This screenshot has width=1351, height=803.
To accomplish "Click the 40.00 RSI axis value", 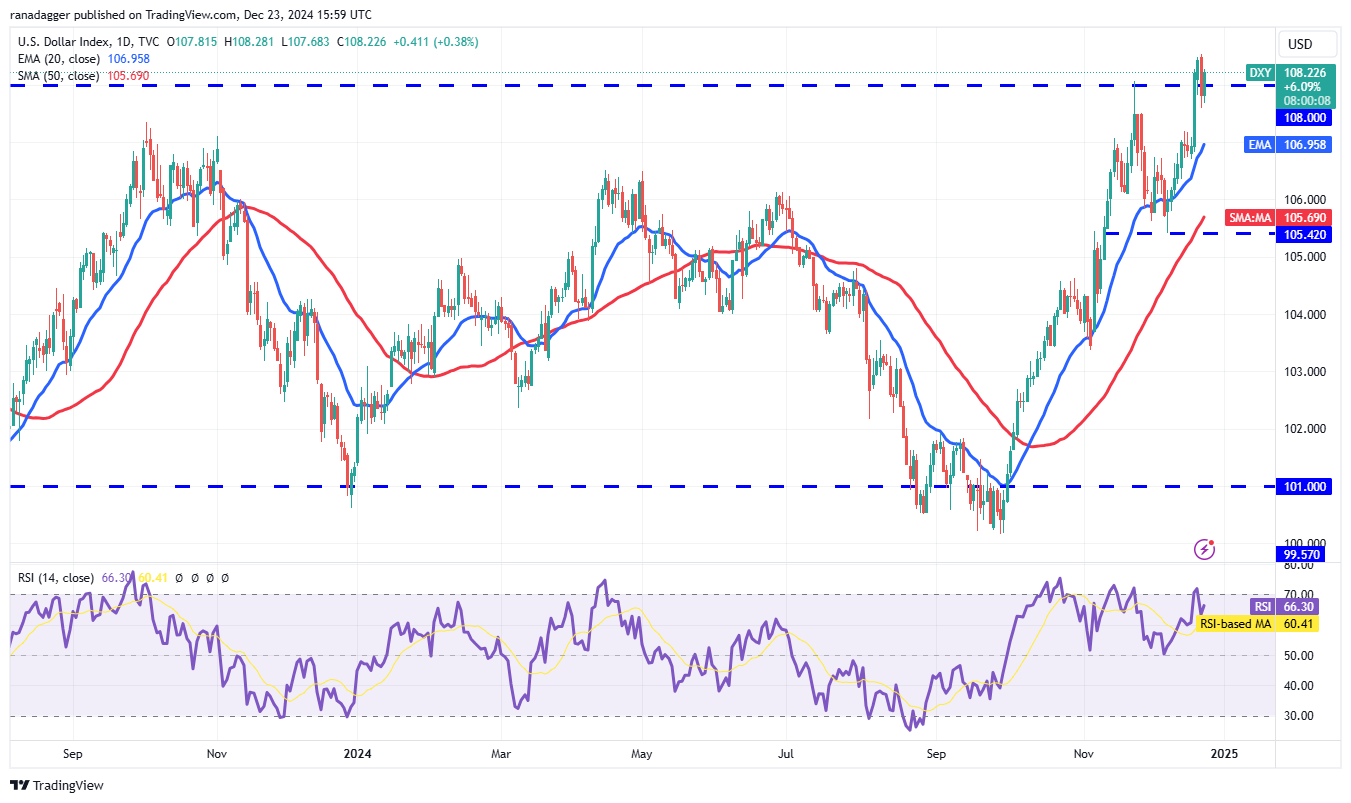I will pos(1298,685).
